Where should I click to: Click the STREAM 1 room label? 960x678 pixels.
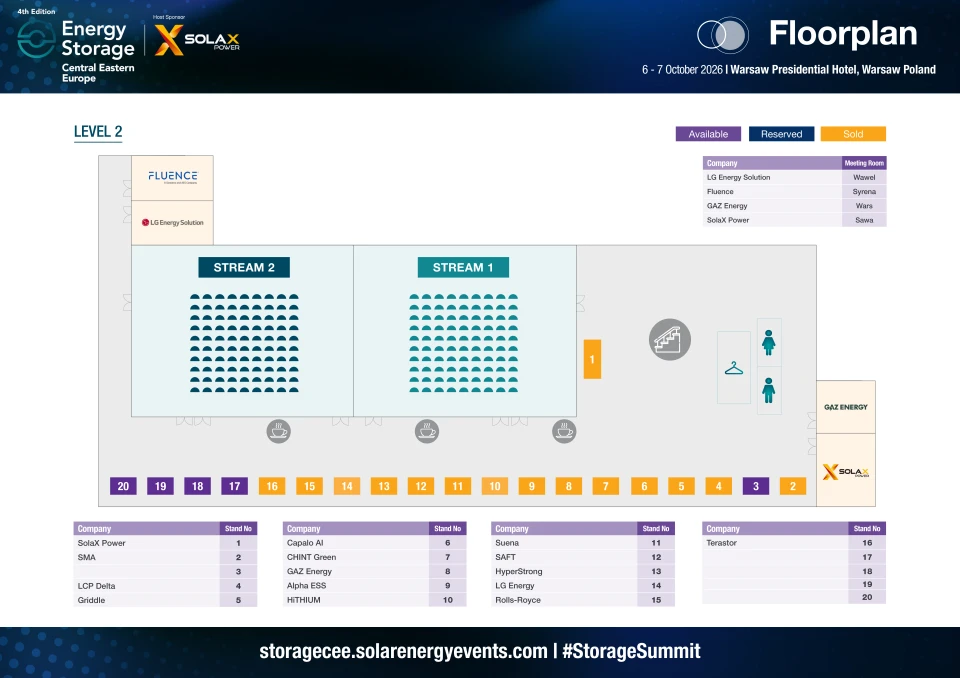tap(463, 268)
